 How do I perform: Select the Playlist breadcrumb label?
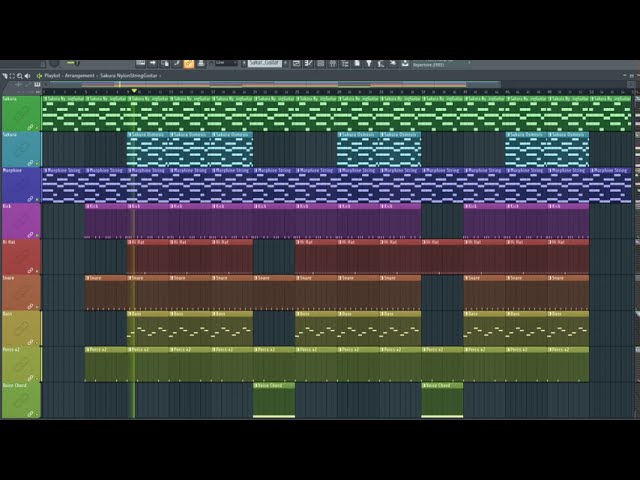click(52, 76)
